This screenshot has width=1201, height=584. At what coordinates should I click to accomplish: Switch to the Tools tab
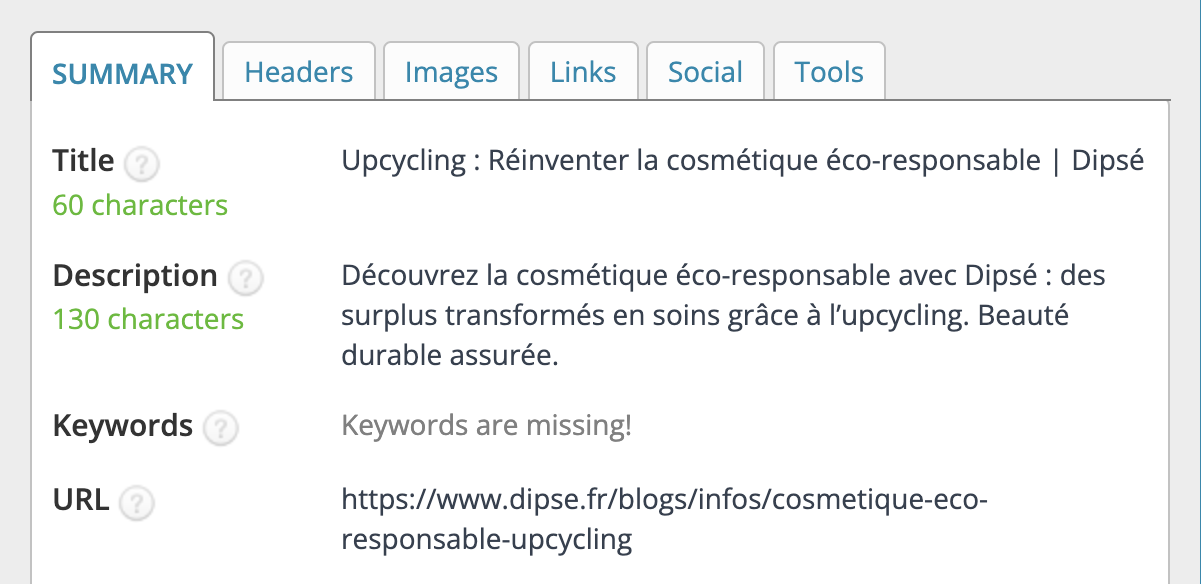829,72
